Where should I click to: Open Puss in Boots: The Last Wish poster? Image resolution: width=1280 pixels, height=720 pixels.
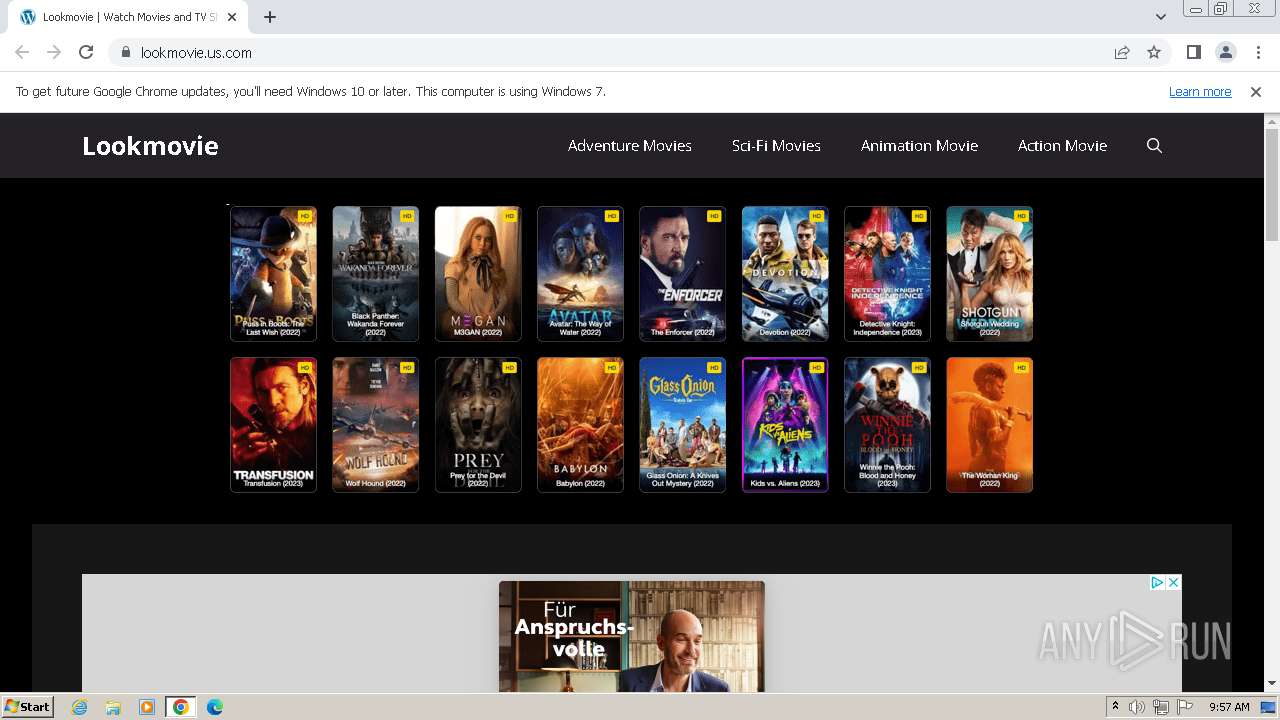click(273, 274)
